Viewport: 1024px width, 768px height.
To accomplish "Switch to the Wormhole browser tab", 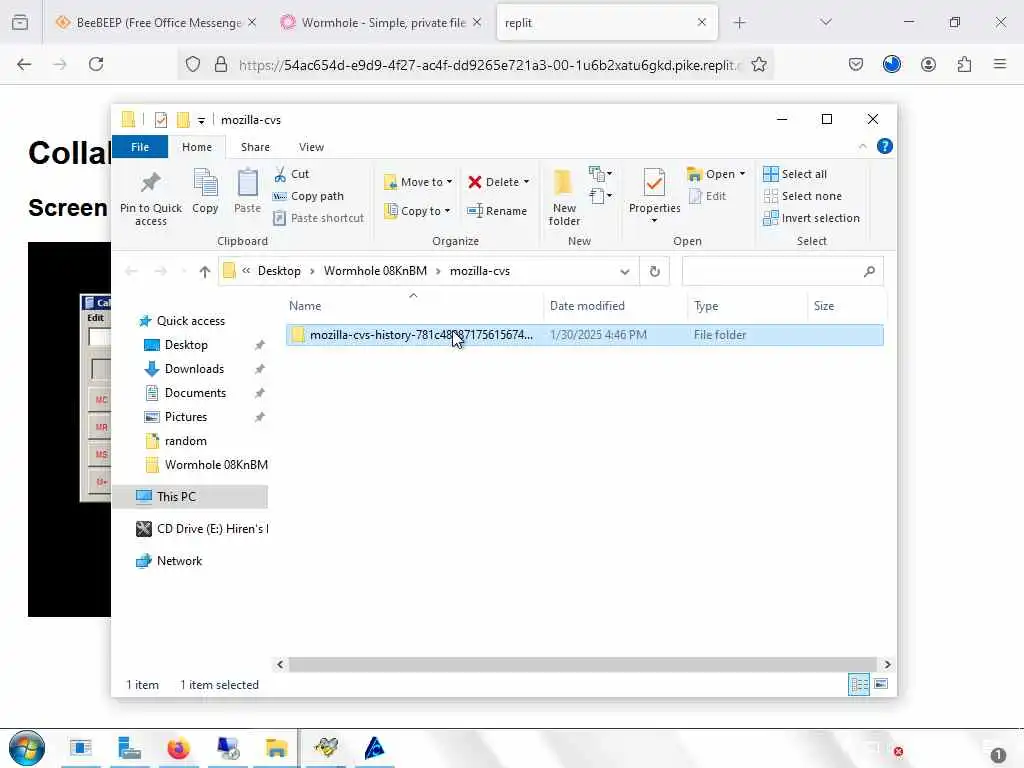I will pos(381,22).
